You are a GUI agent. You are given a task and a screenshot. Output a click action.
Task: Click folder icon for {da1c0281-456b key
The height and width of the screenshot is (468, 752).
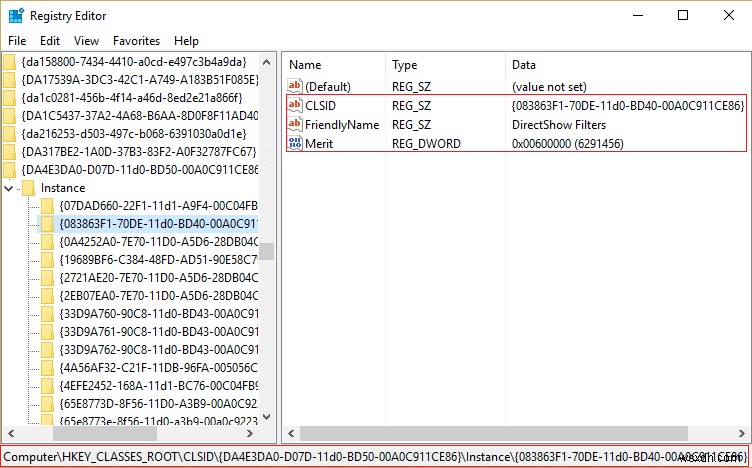click(10, 98)
